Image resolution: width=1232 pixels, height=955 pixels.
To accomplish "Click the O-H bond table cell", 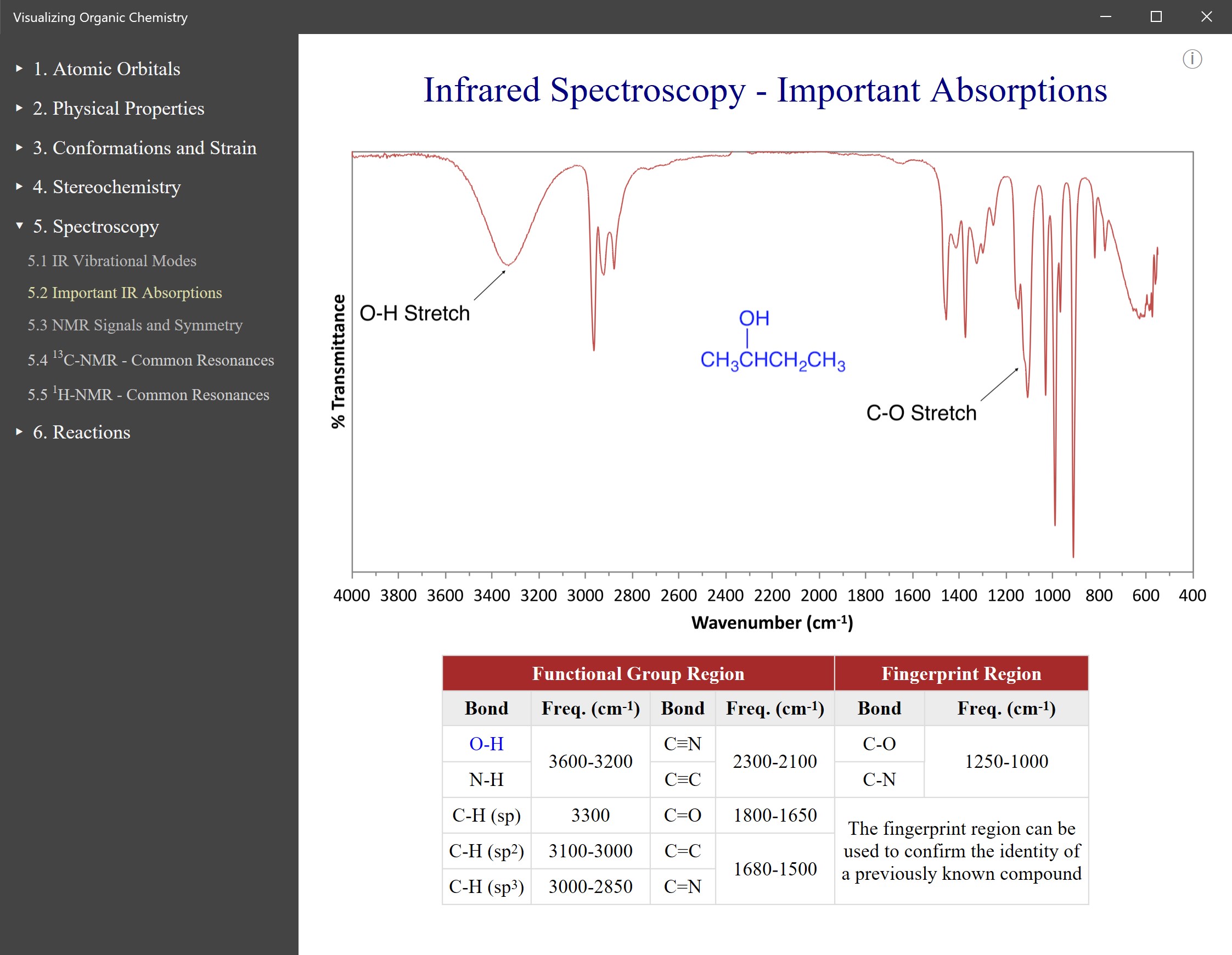I will [486, 744].
